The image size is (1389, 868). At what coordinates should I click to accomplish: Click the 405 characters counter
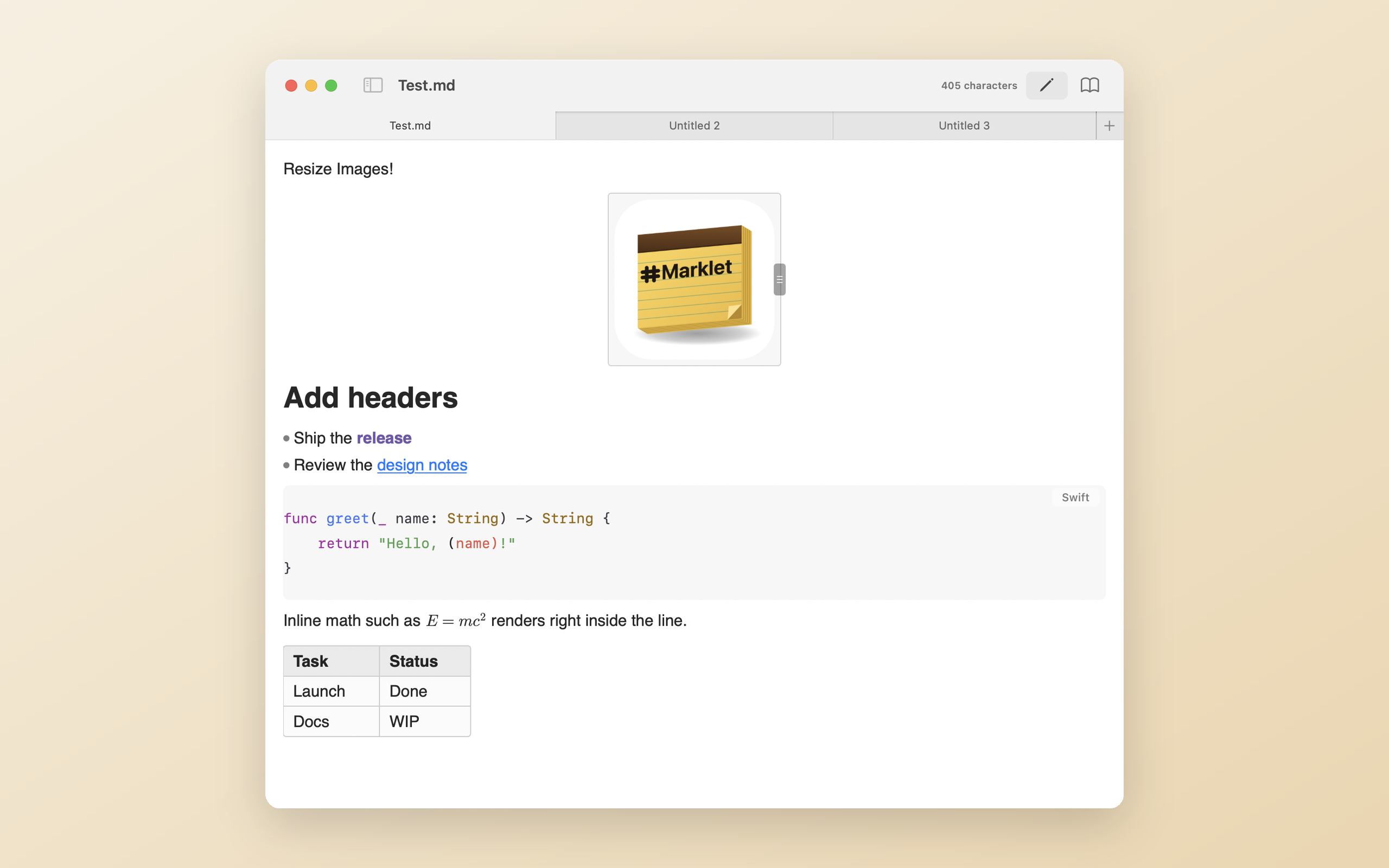tap(979, 86)
